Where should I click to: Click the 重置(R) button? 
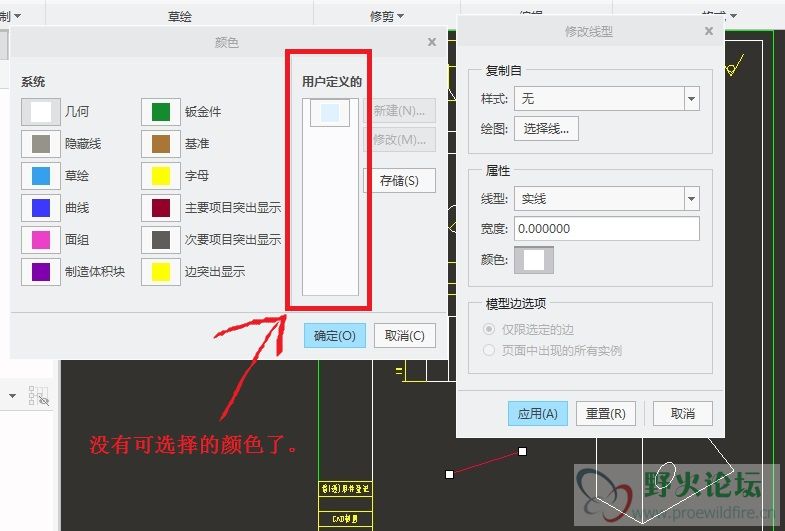click(606, 414)
